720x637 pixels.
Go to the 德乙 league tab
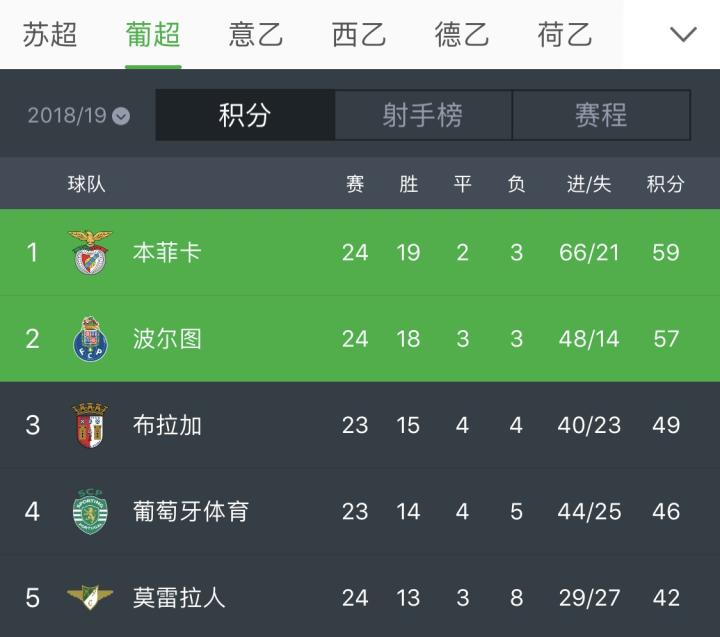(462, 35)
